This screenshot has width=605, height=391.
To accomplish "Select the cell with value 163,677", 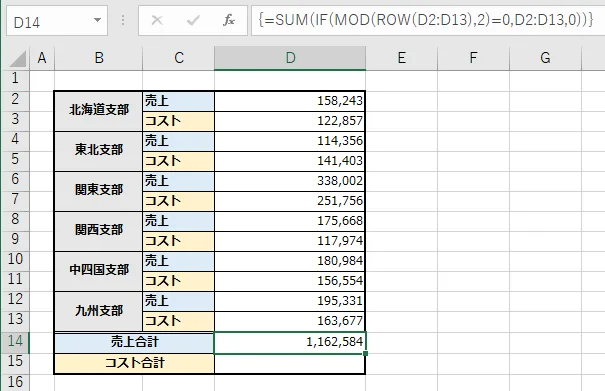I will [290, 322].
